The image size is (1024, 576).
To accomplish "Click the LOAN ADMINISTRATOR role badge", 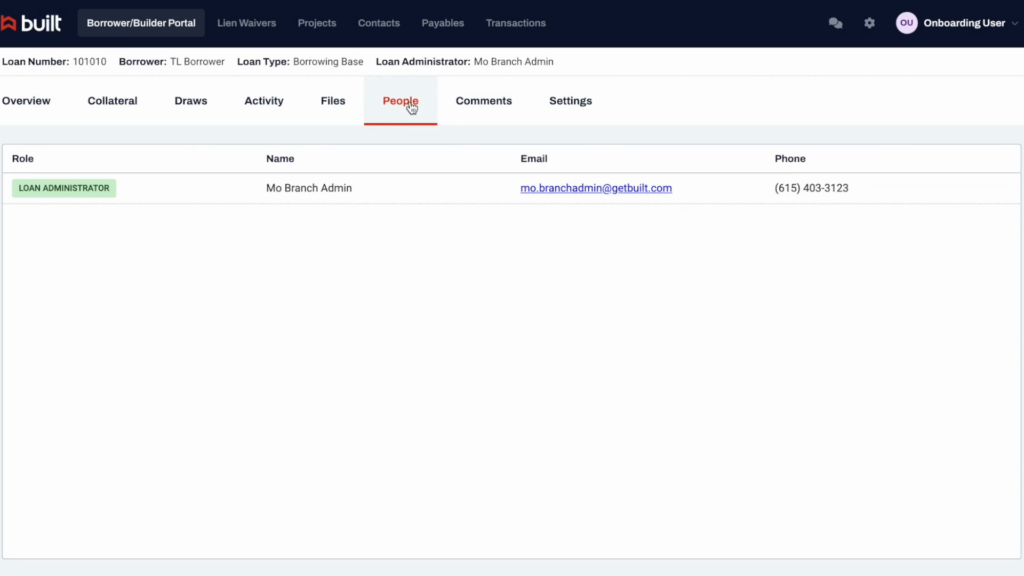I will coord(63,187).
